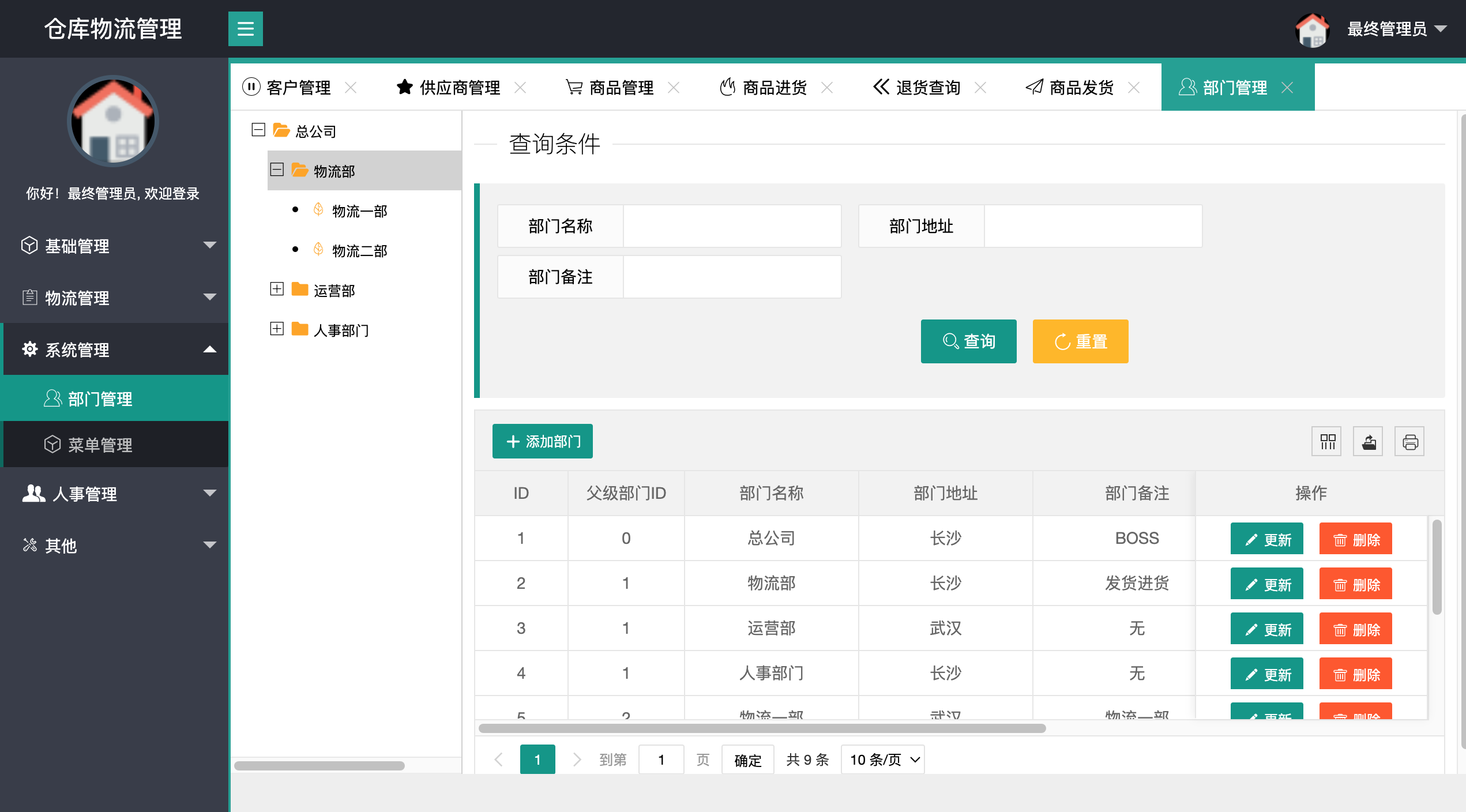The width and height of the screenshot is (1466, 812).
Task: Focus the 部门地址 input field
Action: pos(1093,226)
